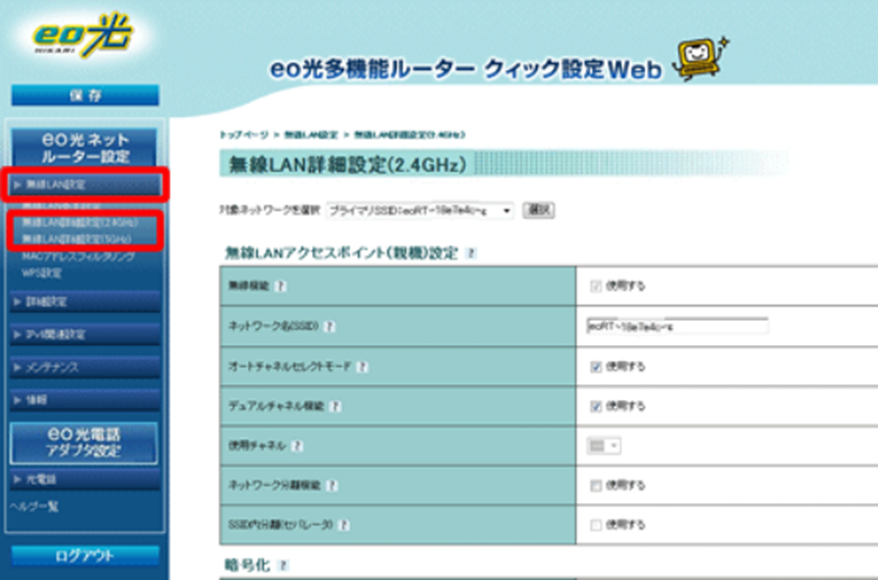Collapse the 無線LAN設定 sidebar section
This screenshot has width=878, height=580.
[85, 184]
